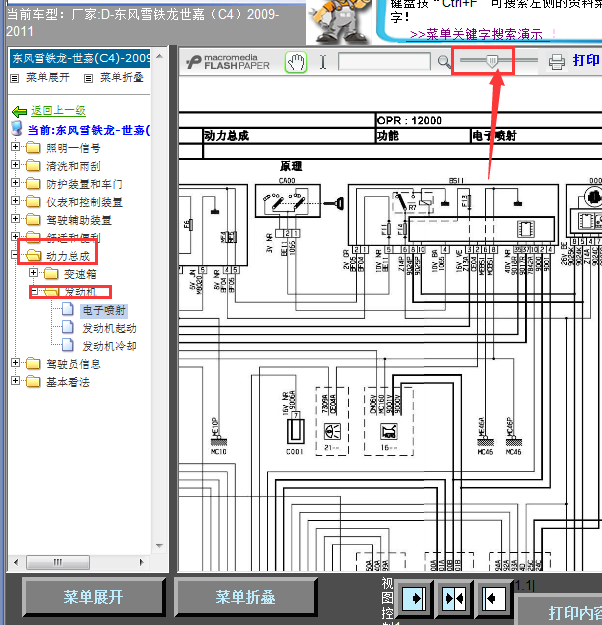This screenshot has width=602, height=625.
Task: Expand the 照明一信号 tree node
Action: [15, 147]
